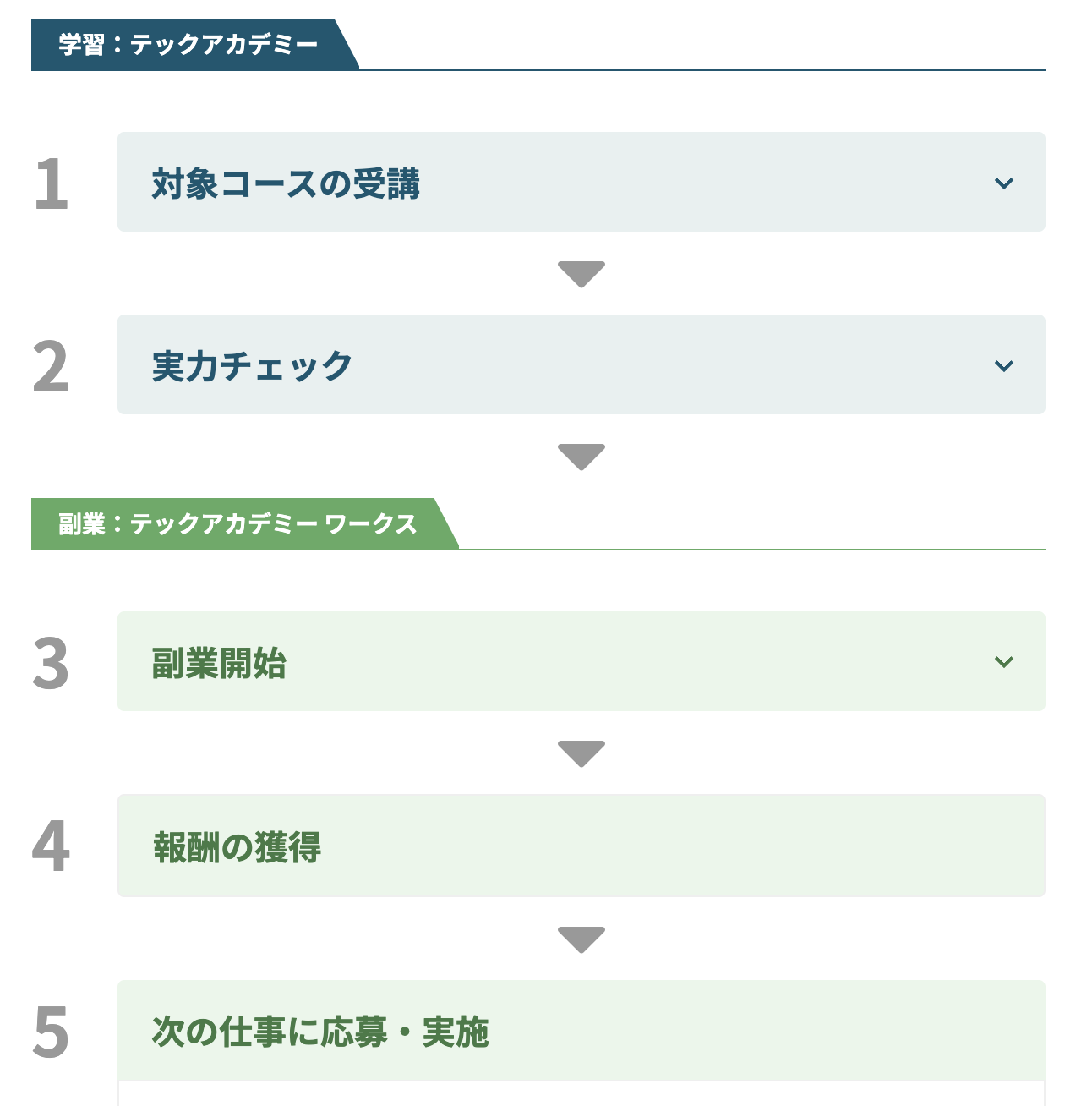
Task: Click the white panel under 次の仕事に応募・実施
Action: 581,1094
